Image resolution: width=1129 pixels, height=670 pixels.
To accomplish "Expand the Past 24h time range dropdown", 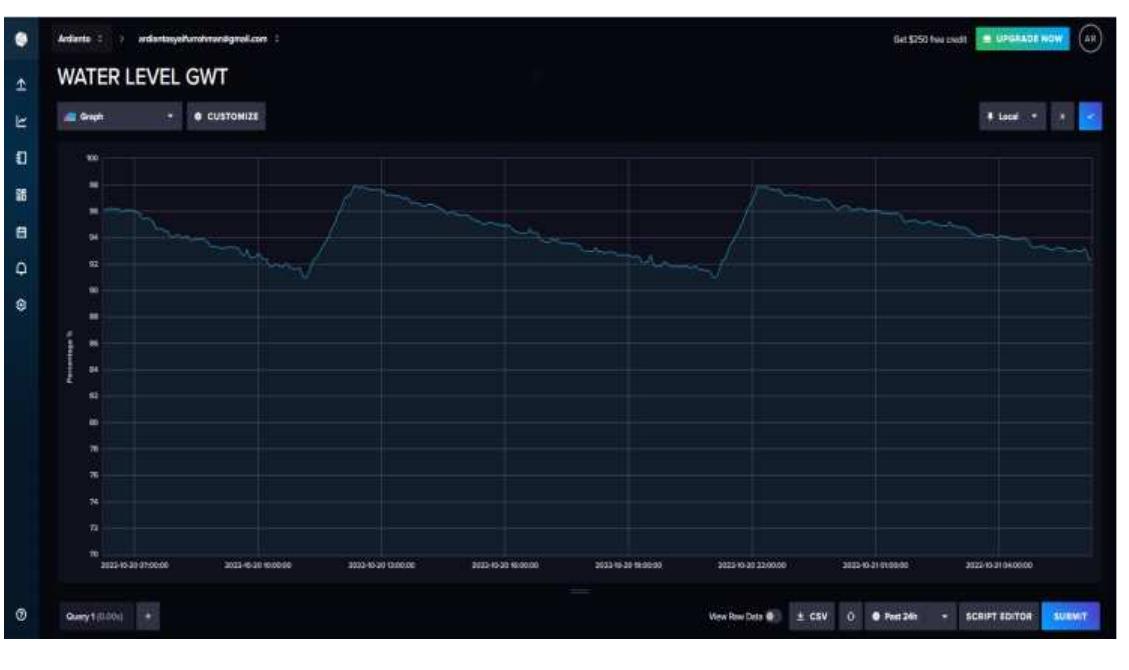I will [x=910, y=616].
